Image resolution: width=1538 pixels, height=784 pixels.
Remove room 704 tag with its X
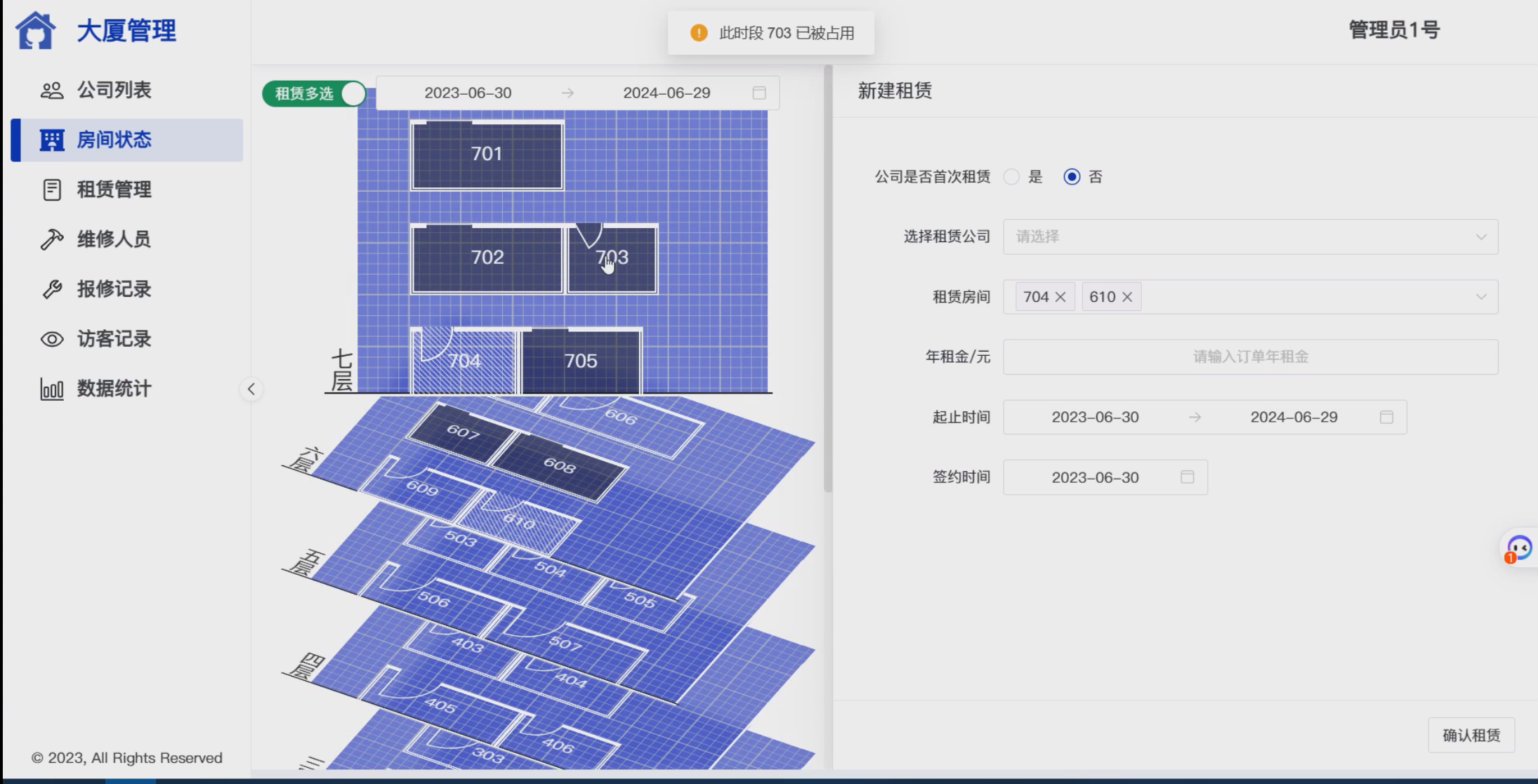[x=1060, y=297]
